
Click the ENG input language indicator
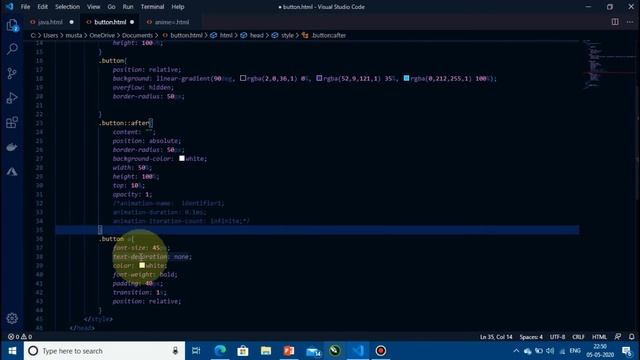[575, 351]
